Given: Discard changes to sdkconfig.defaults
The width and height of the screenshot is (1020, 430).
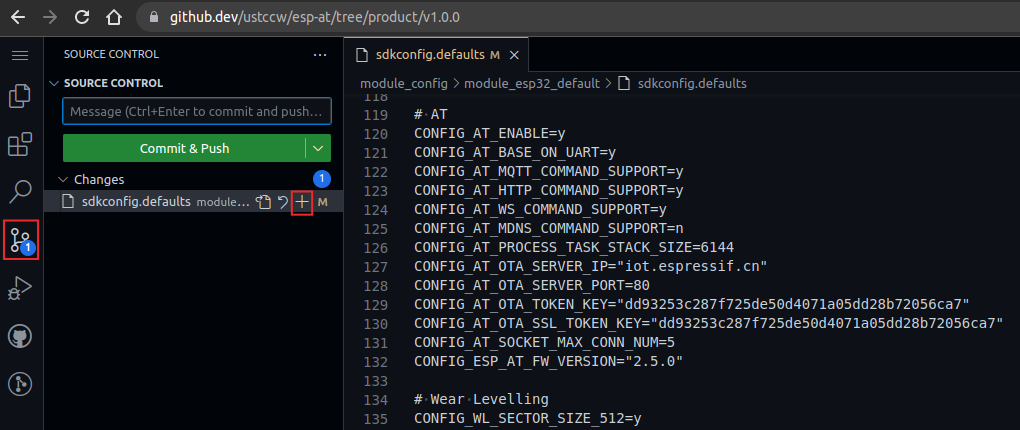Looking at the screenshot, I should coord(283,202).
